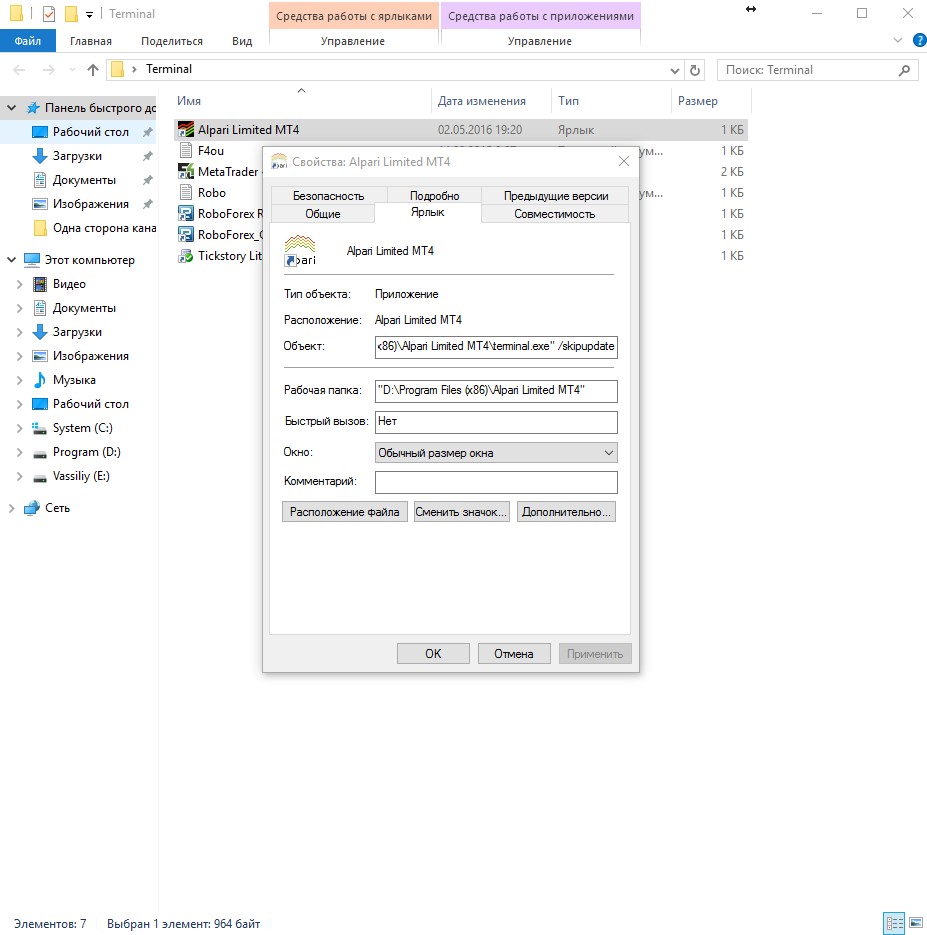The width and height of the screenshot is (927, 935).
Task: Open Управление tab under Средства работы с ярлыками
Action: (x=353, y=41)
